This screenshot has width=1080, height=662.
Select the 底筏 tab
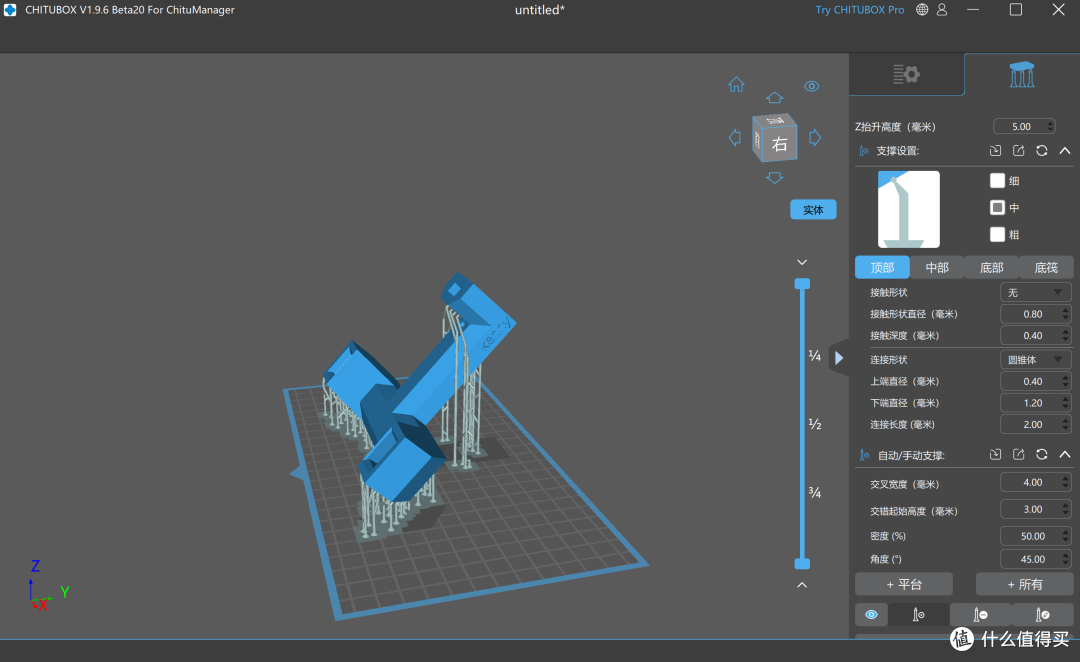[1046, 267]
